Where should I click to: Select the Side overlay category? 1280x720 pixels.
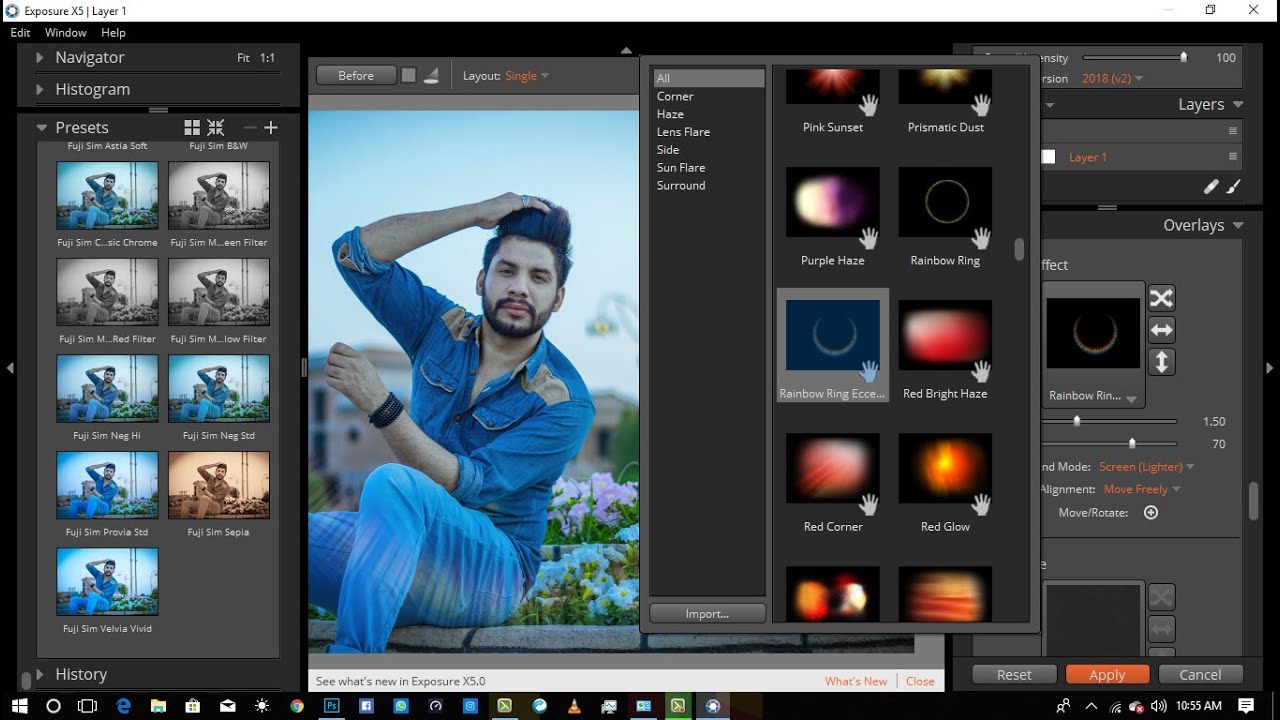(668, 150)
